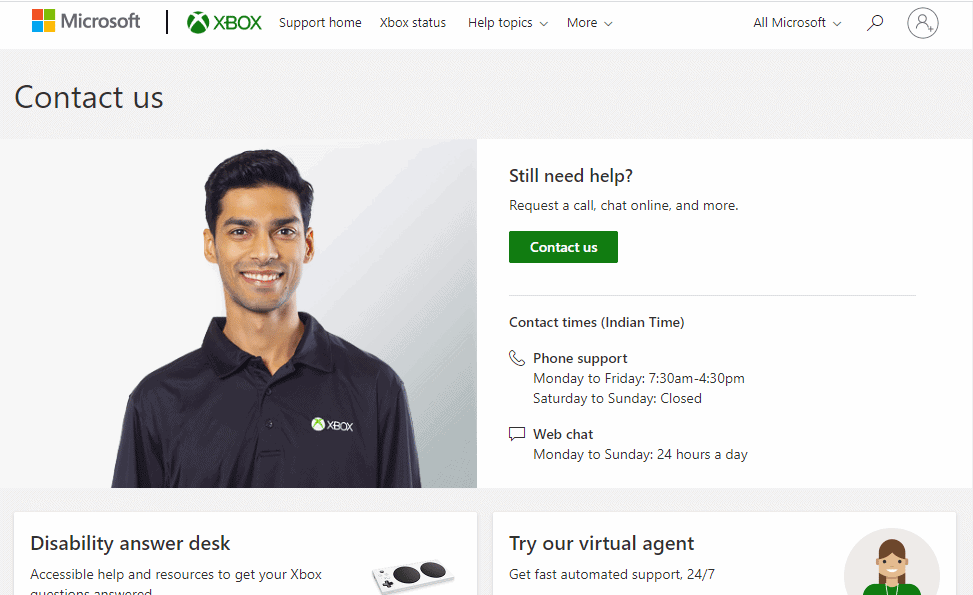Click the account sign-in icon
This screenshot has height=595, width=973.
[x=922, y=22]
